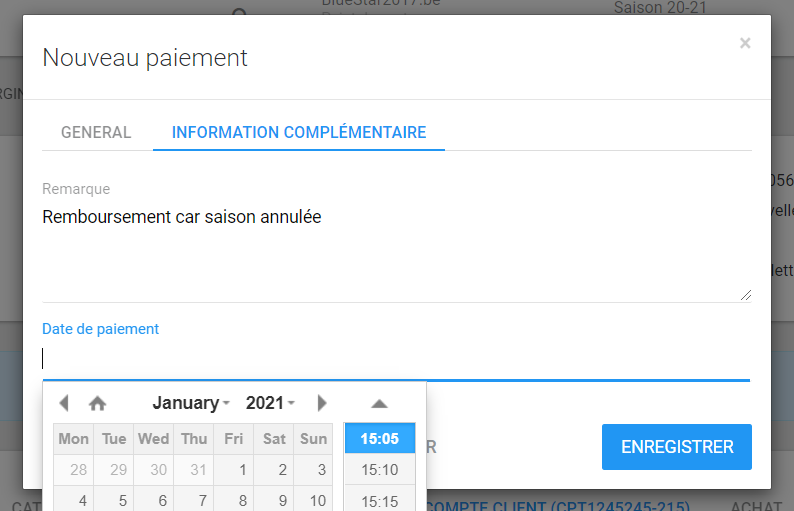Image resolution: width=794 pixels, height=511 pixels.
Task: Click the home icon for today's date
Action: click(97, 403)
